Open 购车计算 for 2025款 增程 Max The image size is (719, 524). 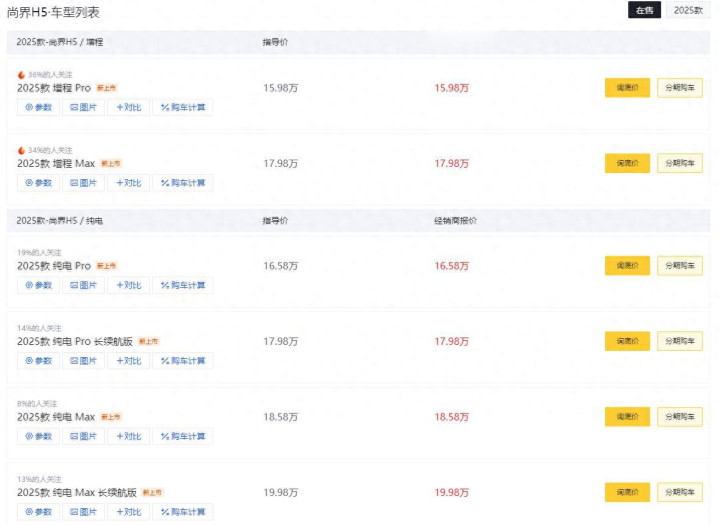coord(183,183)
